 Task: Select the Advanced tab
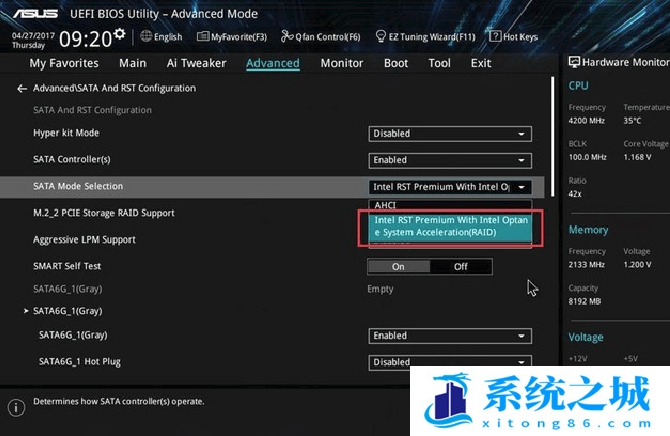[273, 63]
